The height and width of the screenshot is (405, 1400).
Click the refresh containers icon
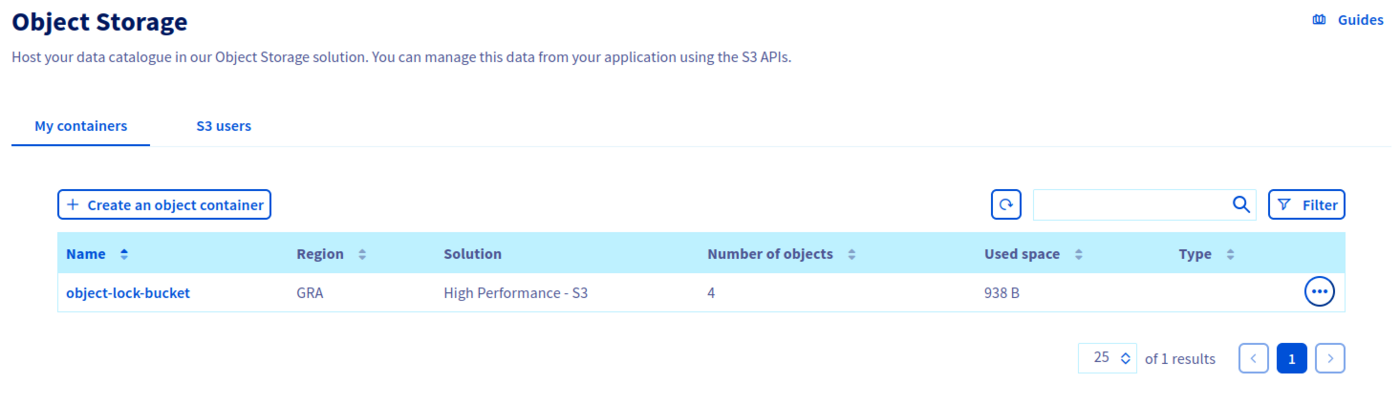tap(1006, 205)
